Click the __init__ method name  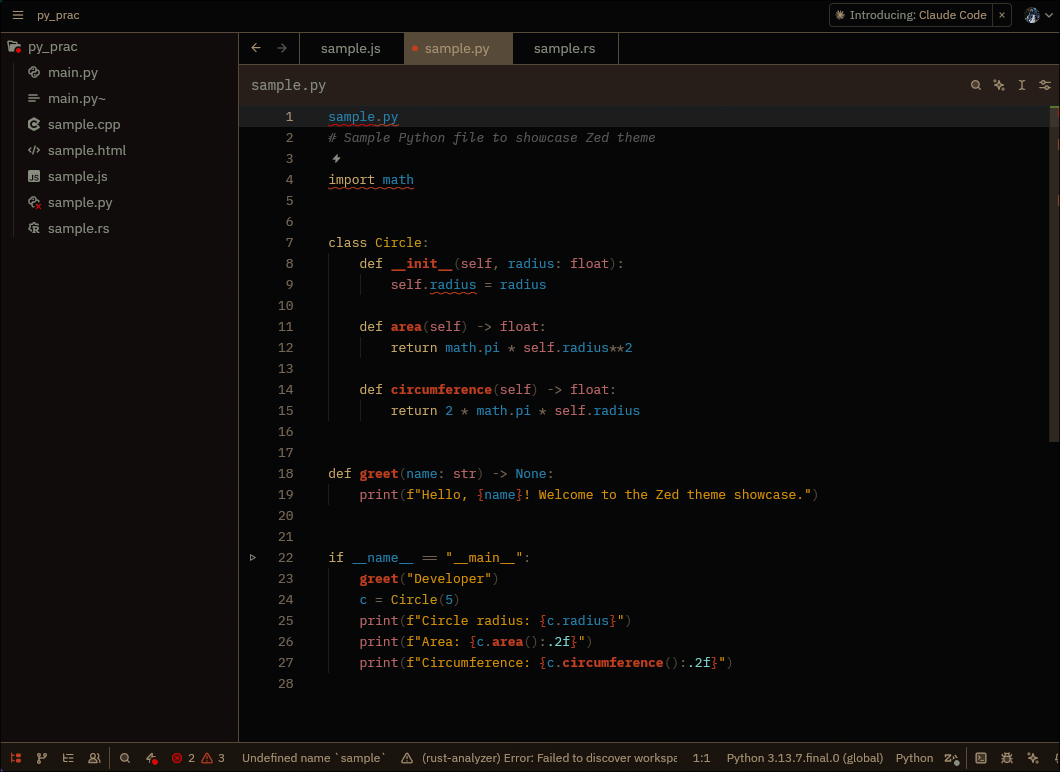pos(422,264)
